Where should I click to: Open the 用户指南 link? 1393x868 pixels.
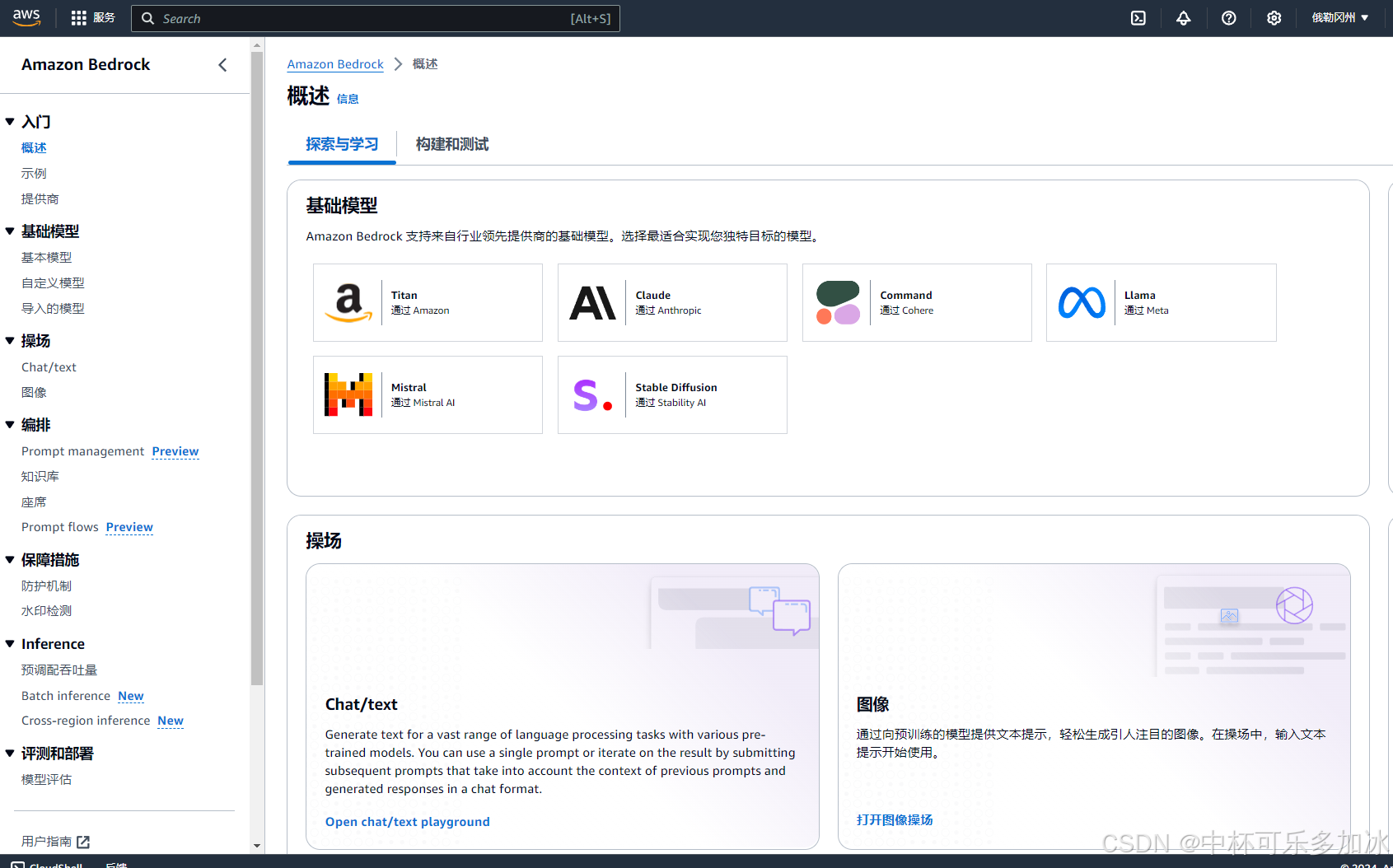click(46, 842)
